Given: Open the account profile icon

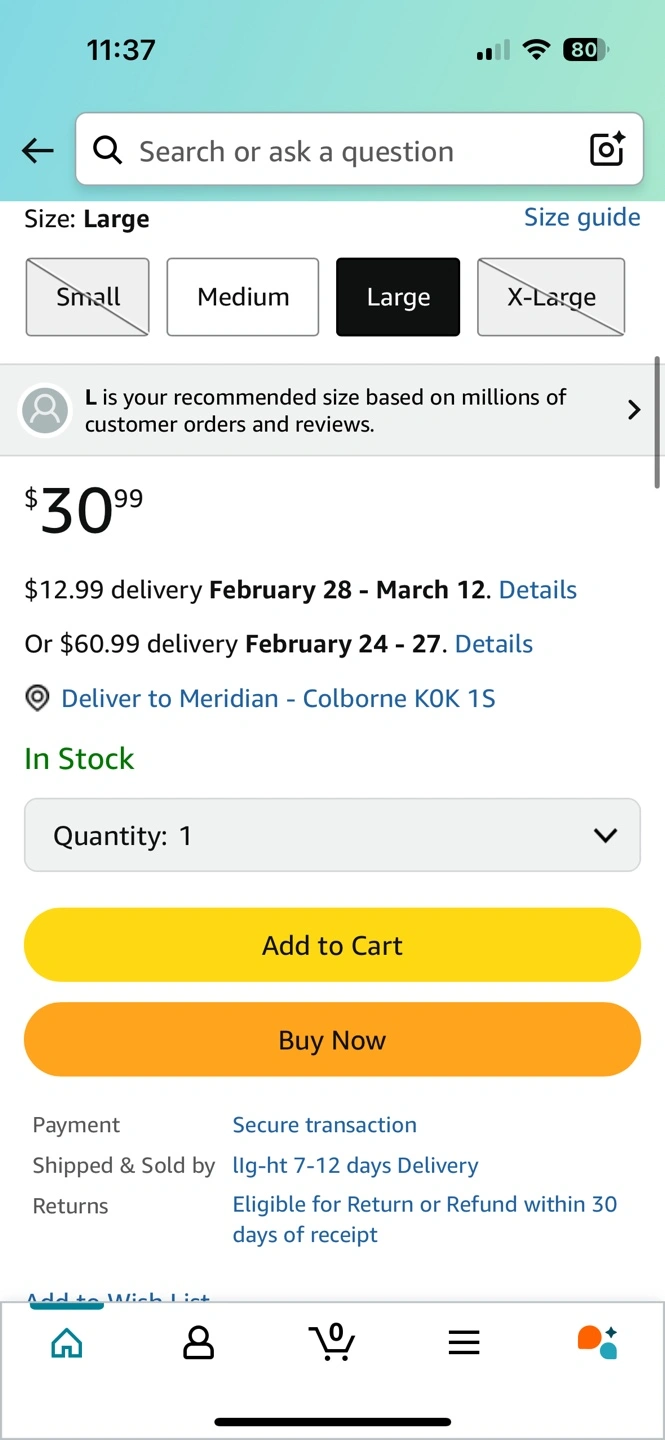Looking at the screenshot, I should click(x=199, y=1343).
